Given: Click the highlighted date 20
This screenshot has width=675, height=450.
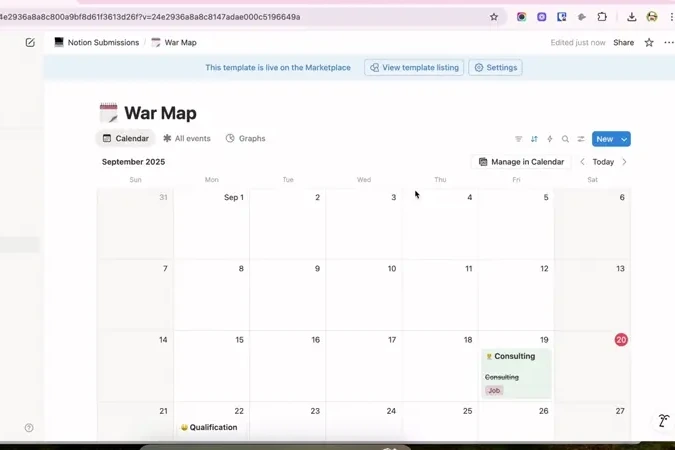Looking at the screenshot, I should [x=621, y=340].
